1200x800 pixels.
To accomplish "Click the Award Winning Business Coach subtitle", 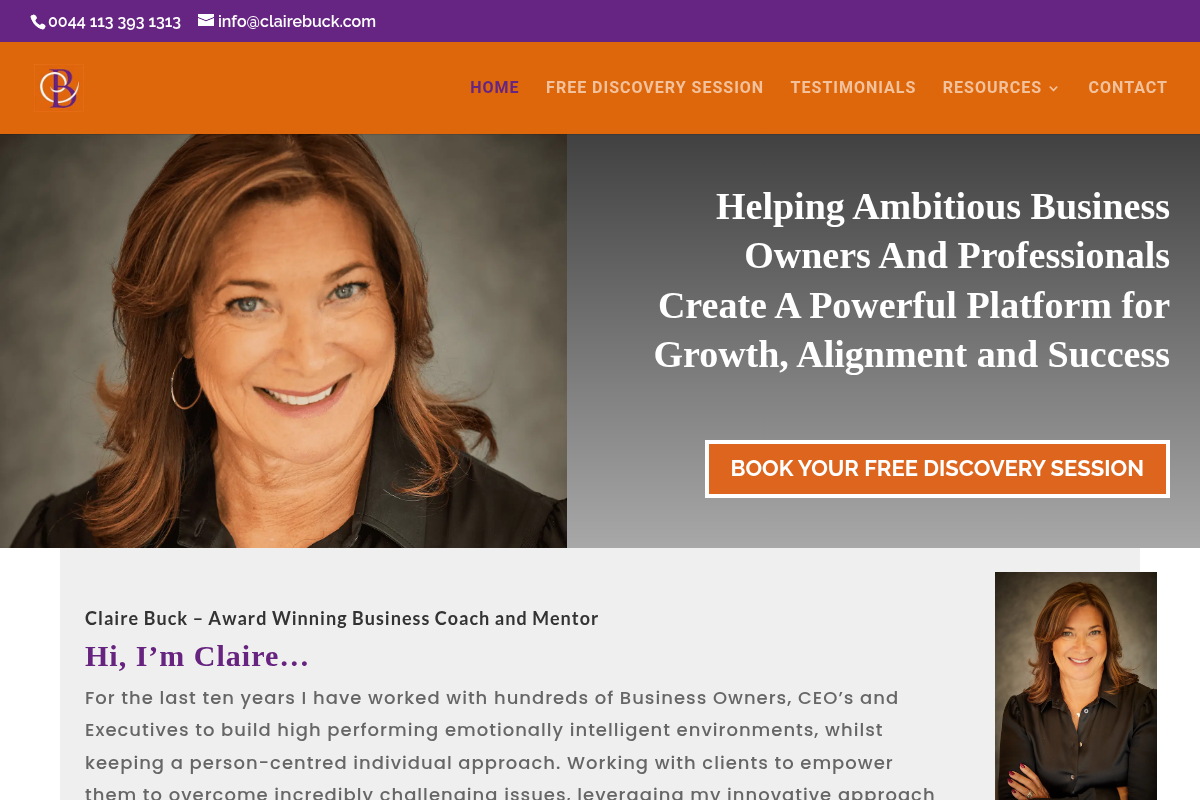I will [x=342, y=618].
